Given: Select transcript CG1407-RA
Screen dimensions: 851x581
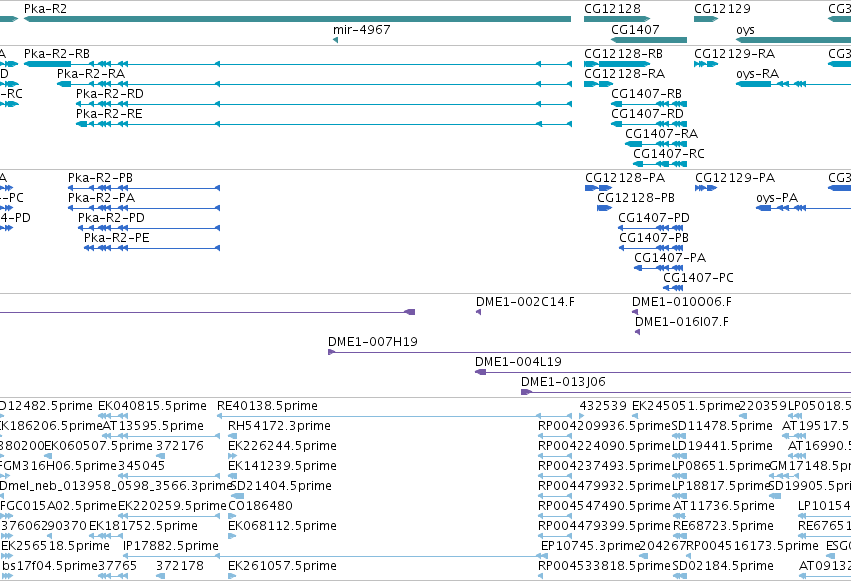Looking at the screenshot, I should tap(656, 144).
